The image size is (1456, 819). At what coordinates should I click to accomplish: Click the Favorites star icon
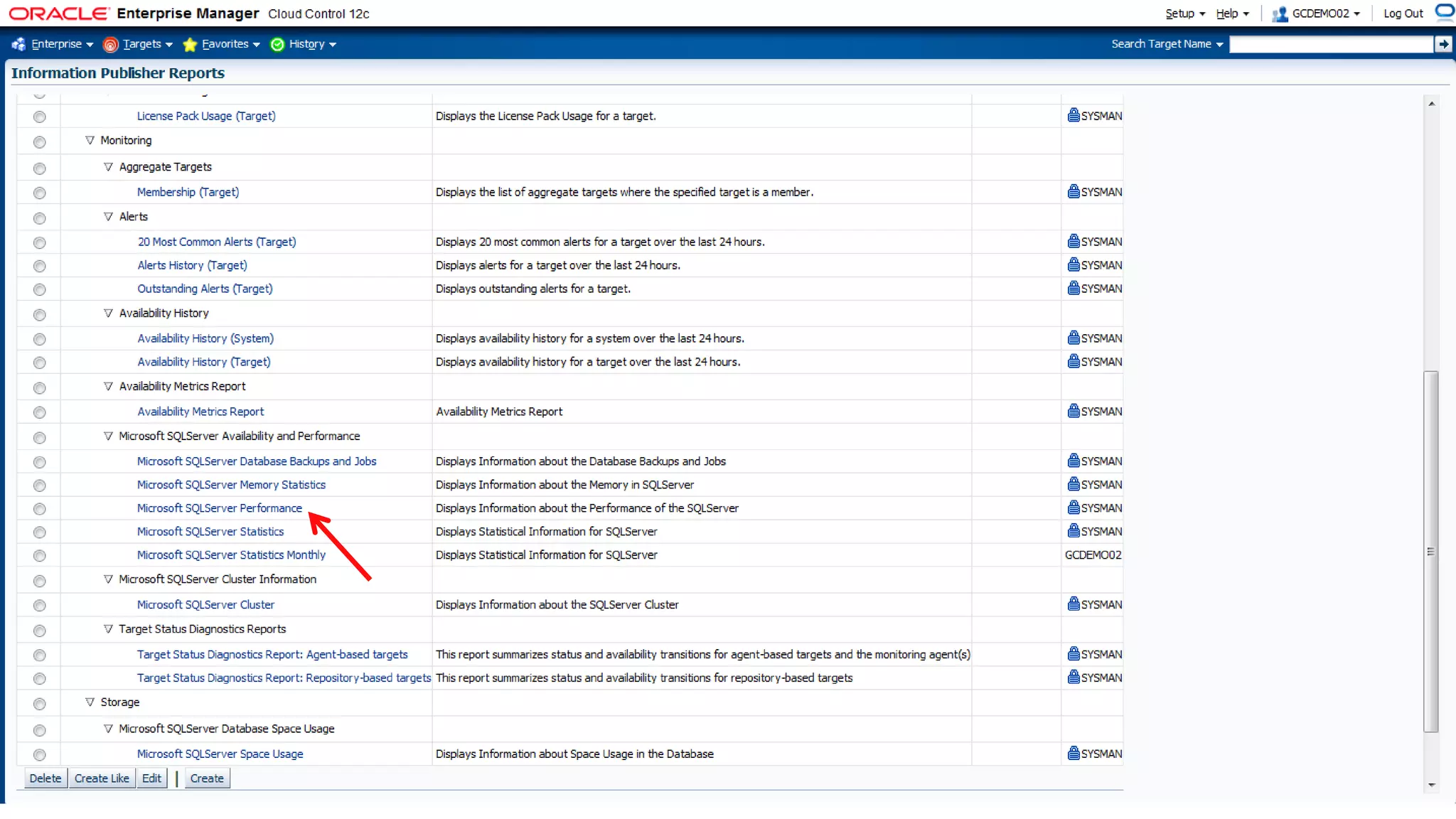tap(190, 45)
